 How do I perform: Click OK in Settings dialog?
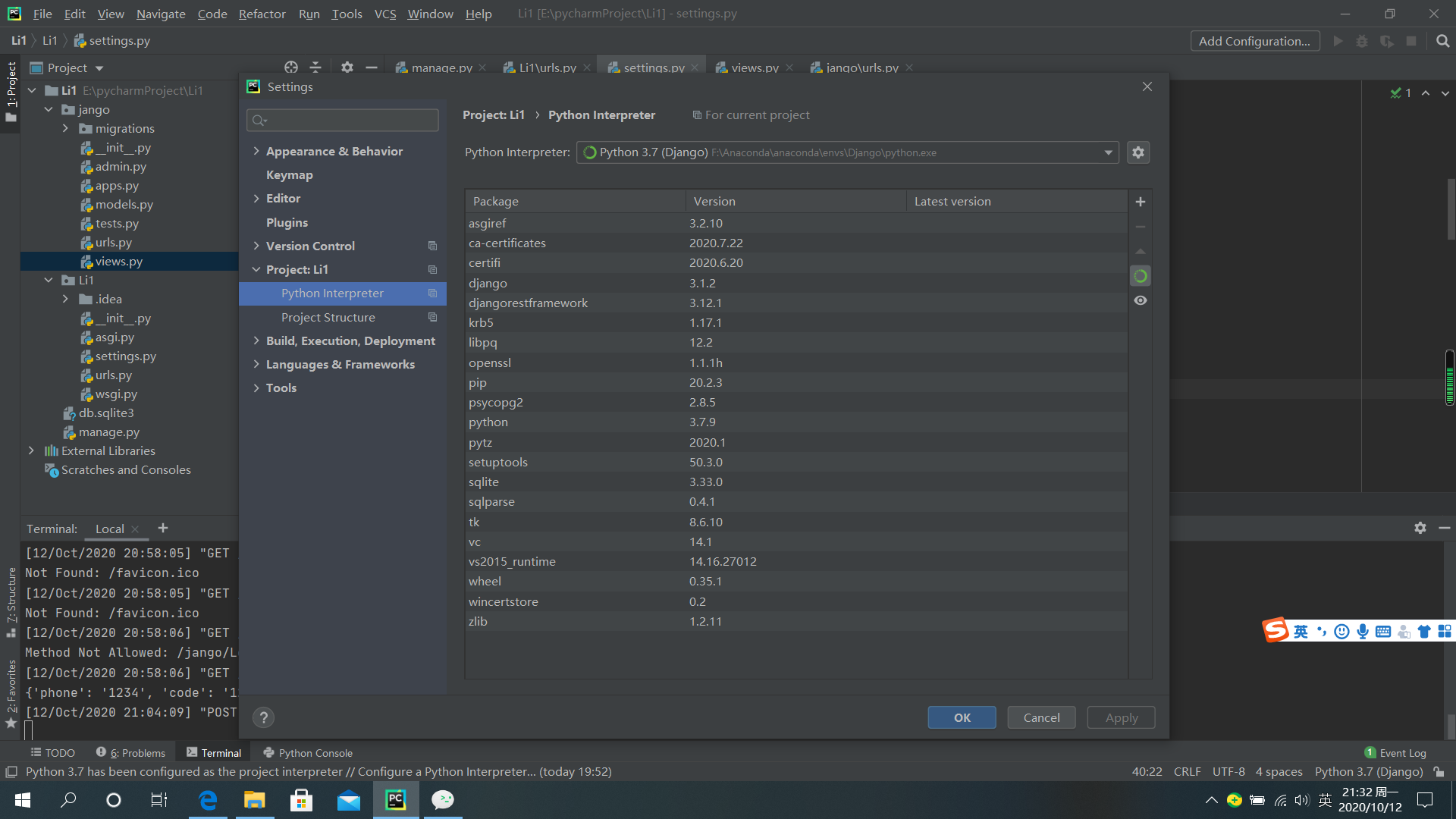coord(962,717)
